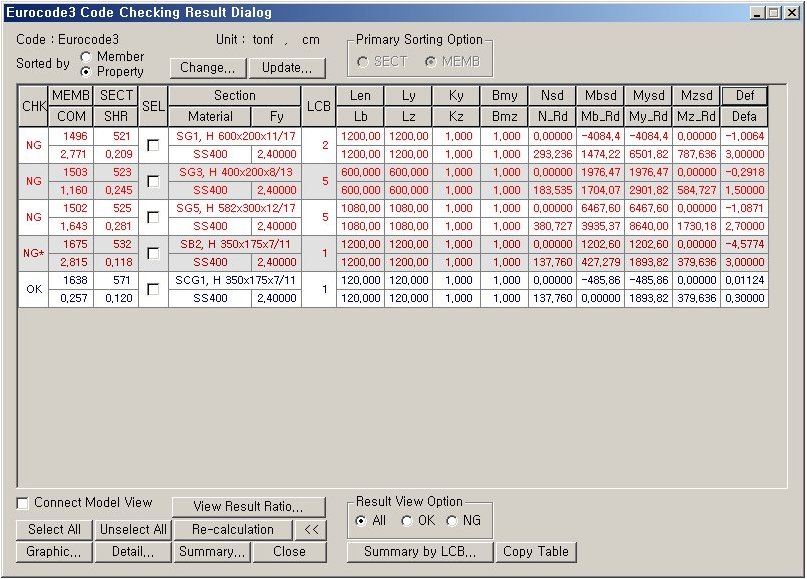Click the SHR column header

(116, 117)
